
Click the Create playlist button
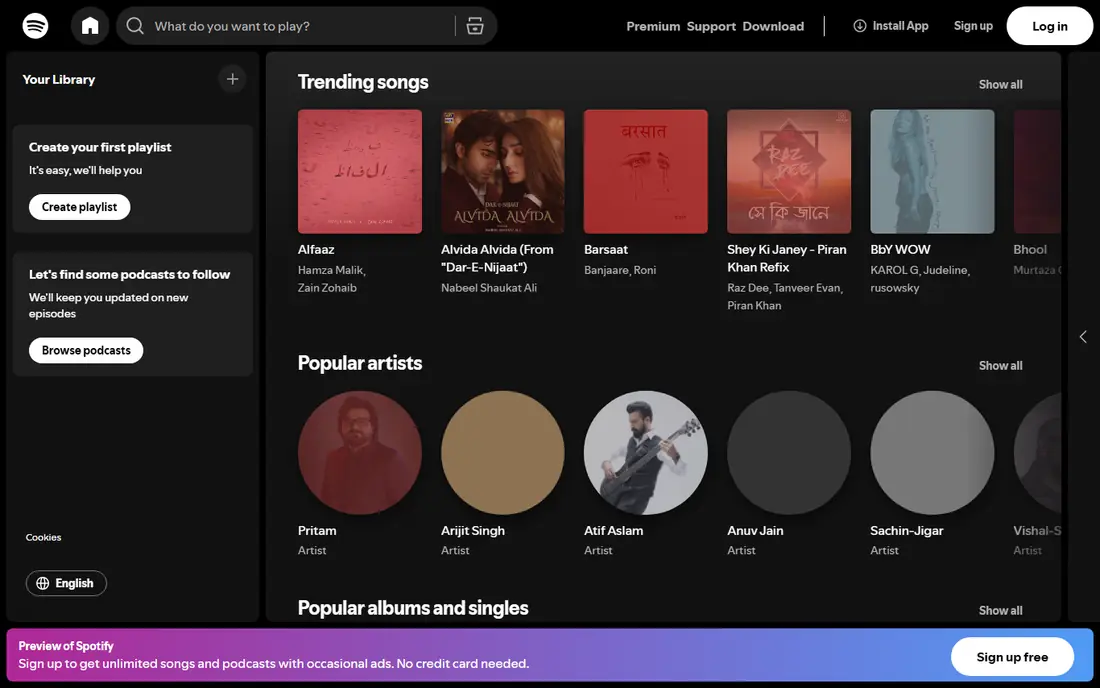pos(79,207)
